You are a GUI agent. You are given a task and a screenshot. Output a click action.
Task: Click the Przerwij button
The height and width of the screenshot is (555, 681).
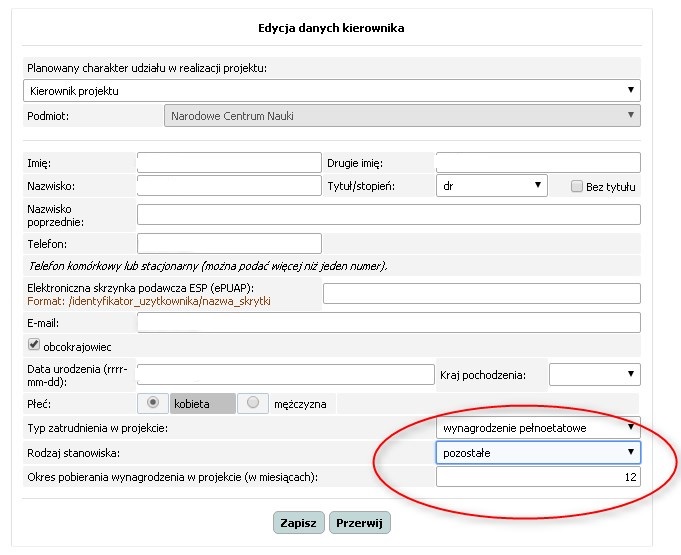tap(360, 522)
